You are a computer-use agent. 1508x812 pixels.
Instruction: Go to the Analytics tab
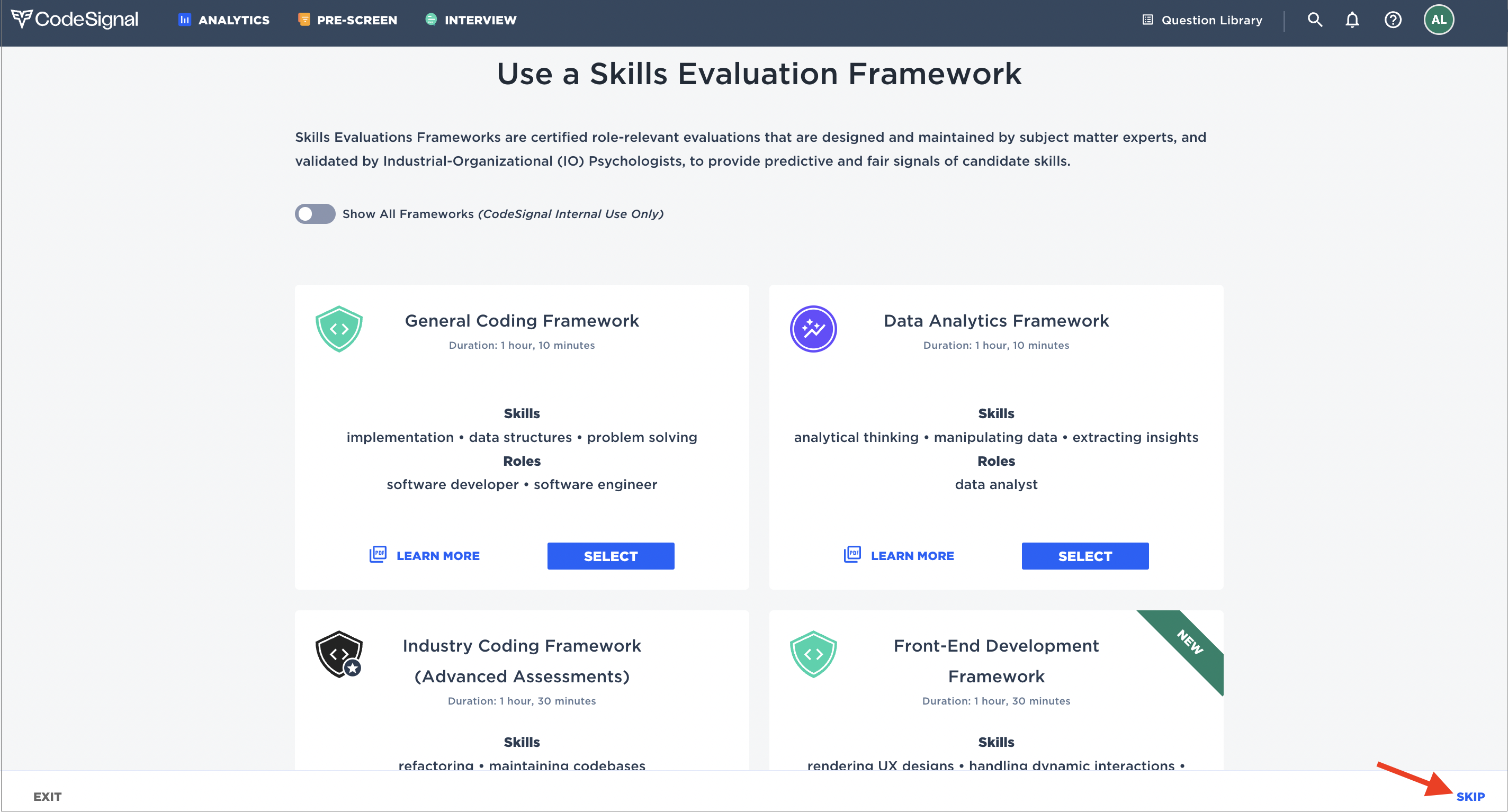[x=223, y=20]
